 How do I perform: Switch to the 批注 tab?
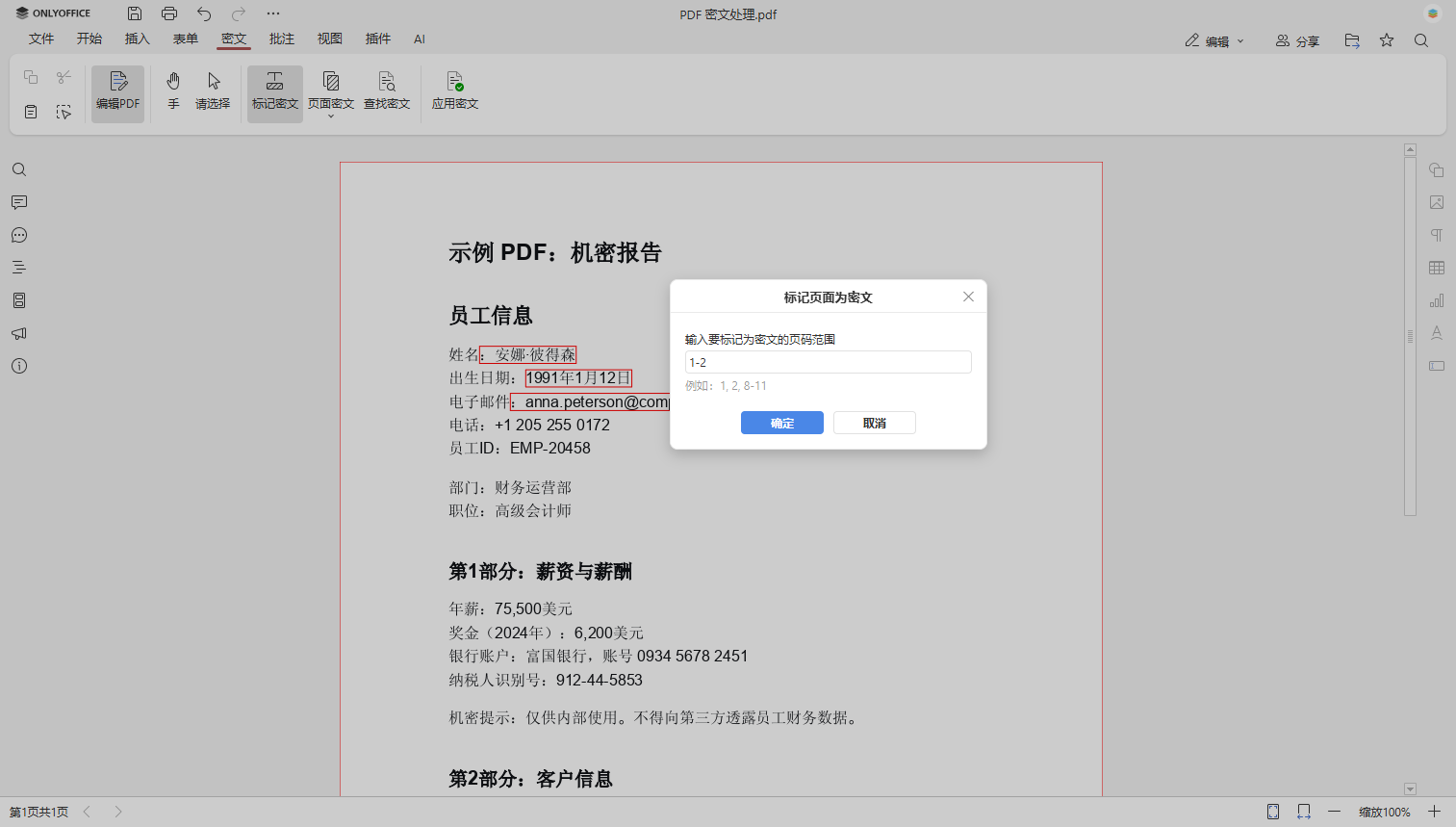pos(281,39)
